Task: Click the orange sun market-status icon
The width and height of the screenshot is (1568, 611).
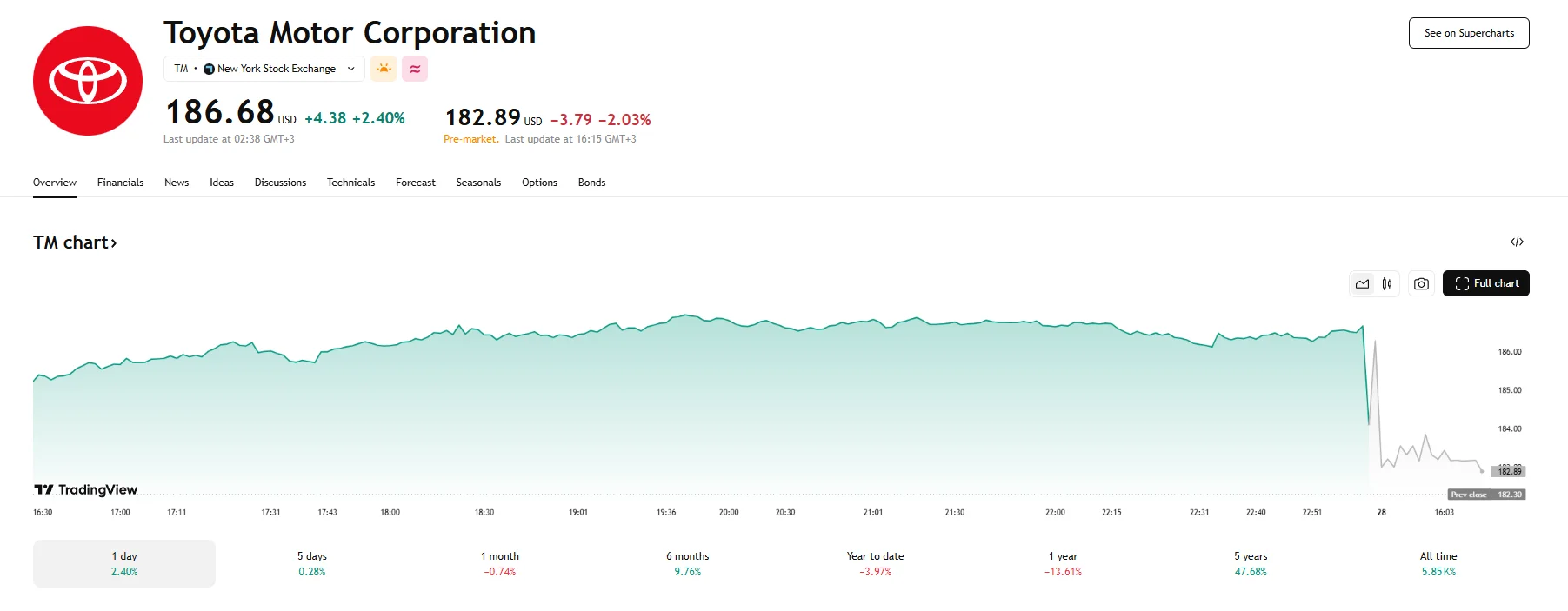Action: tap(384, 68)
